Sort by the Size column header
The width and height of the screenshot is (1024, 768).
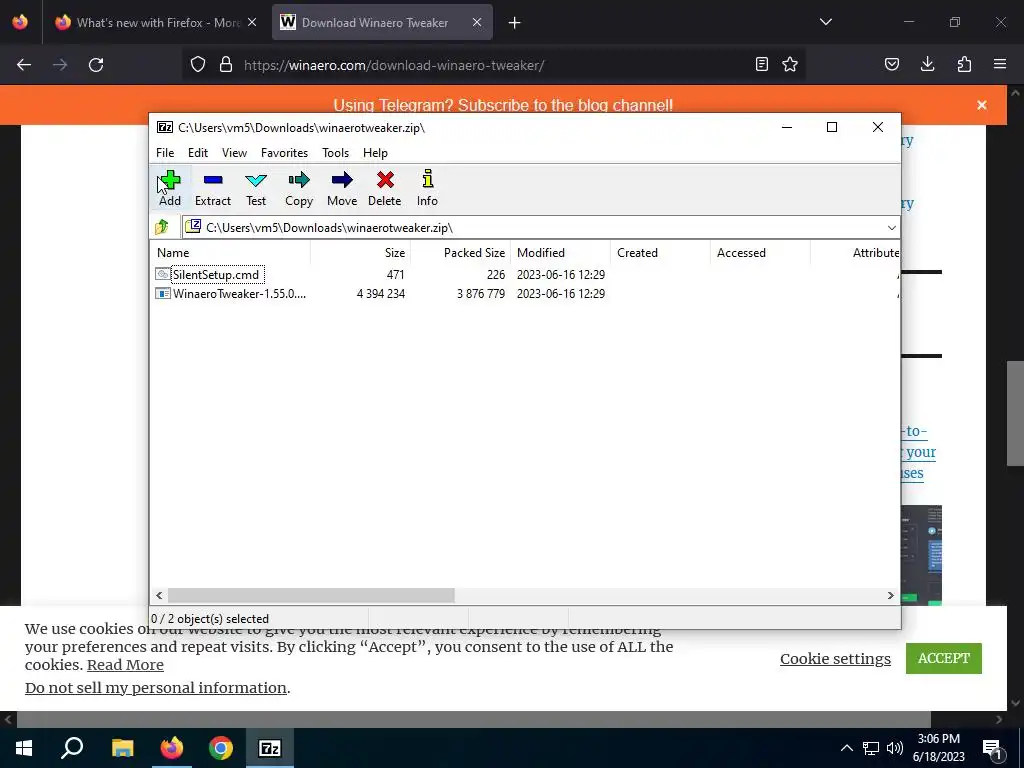[360, 253]
